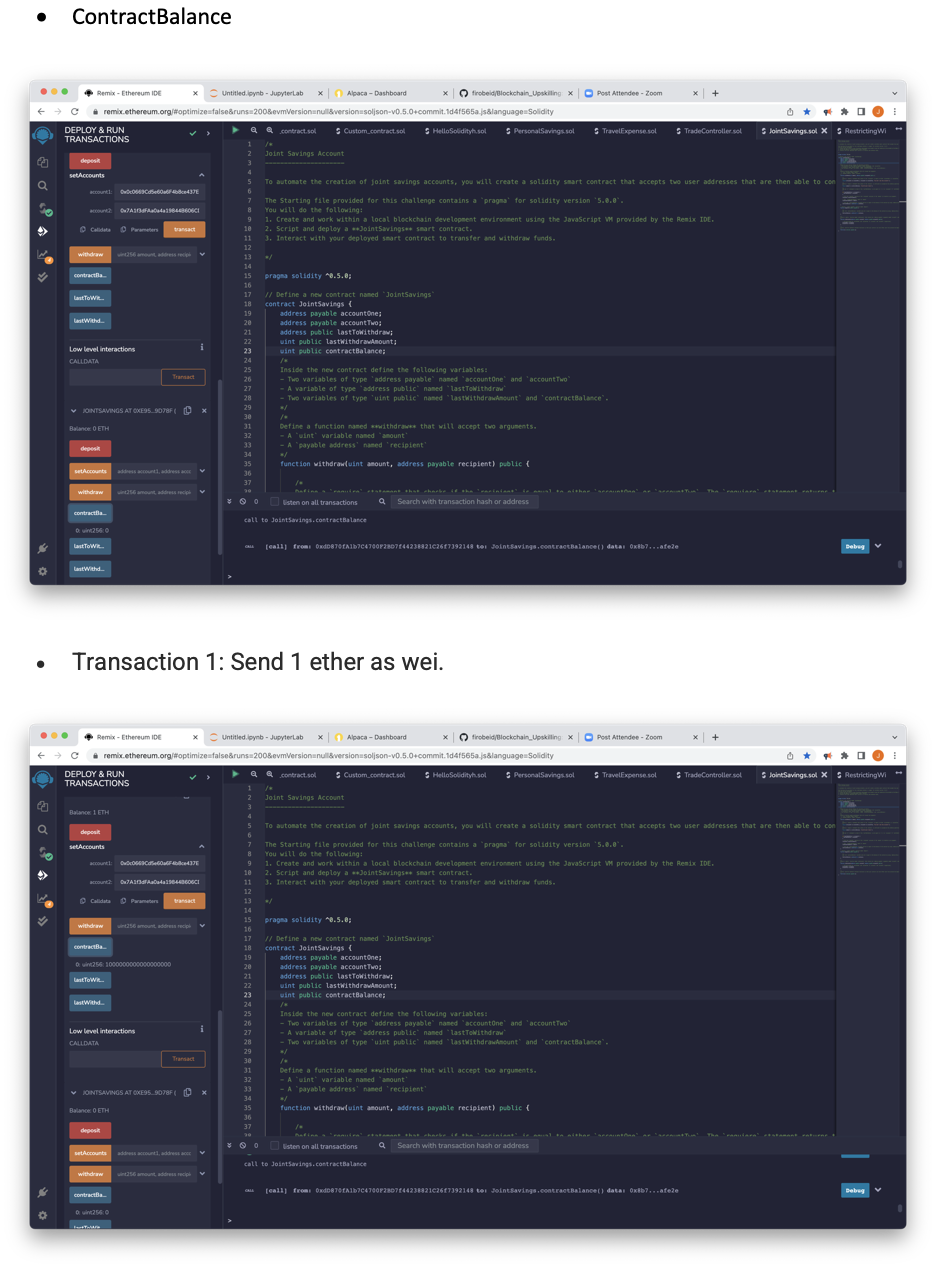Switch to HelloSolidityh.sol tab, ContractBalance screenshot
The width and height of the screenshot is (936, 1268).
click(455, 131)
